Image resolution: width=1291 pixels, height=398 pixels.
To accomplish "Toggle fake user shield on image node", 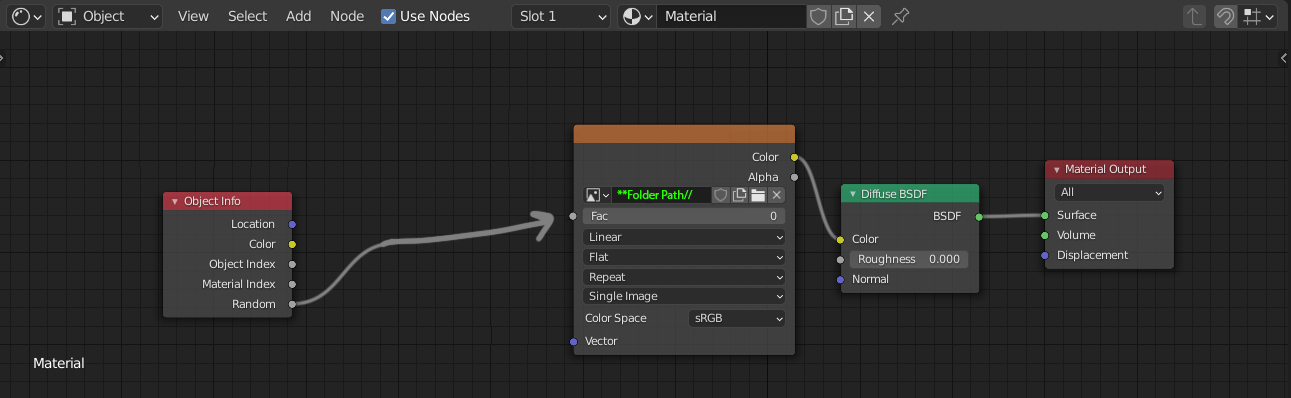I will point(720,195).
